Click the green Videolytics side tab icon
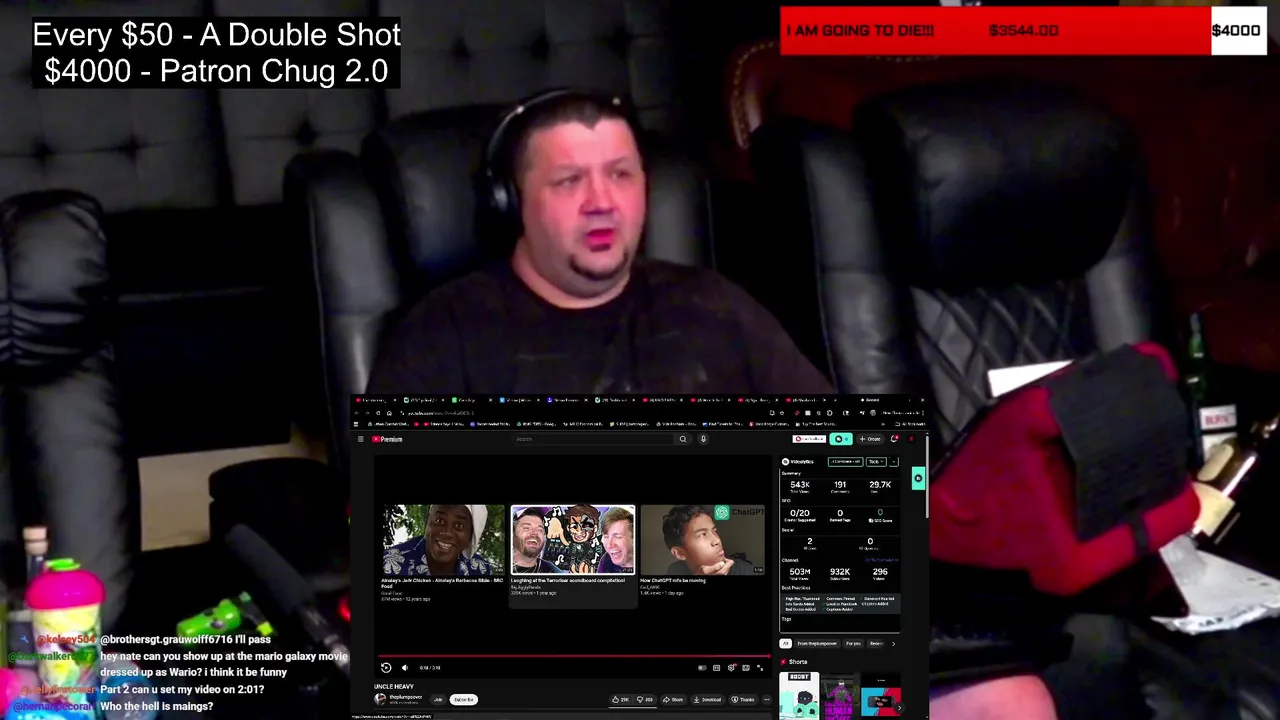The image size is (1280, 720). click(x=918, y=478)
